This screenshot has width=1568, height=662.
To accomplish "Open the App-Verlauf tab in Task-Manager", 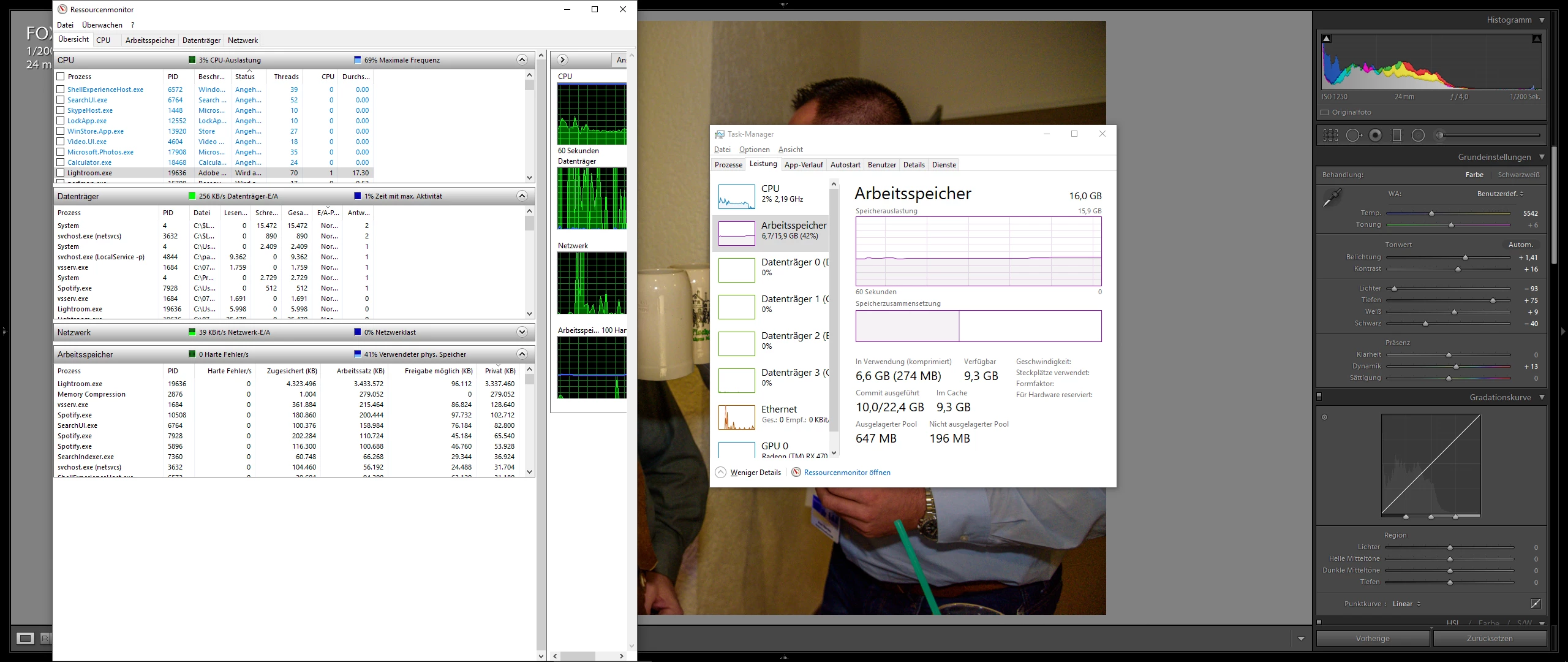I will click(x=803, y=165).
